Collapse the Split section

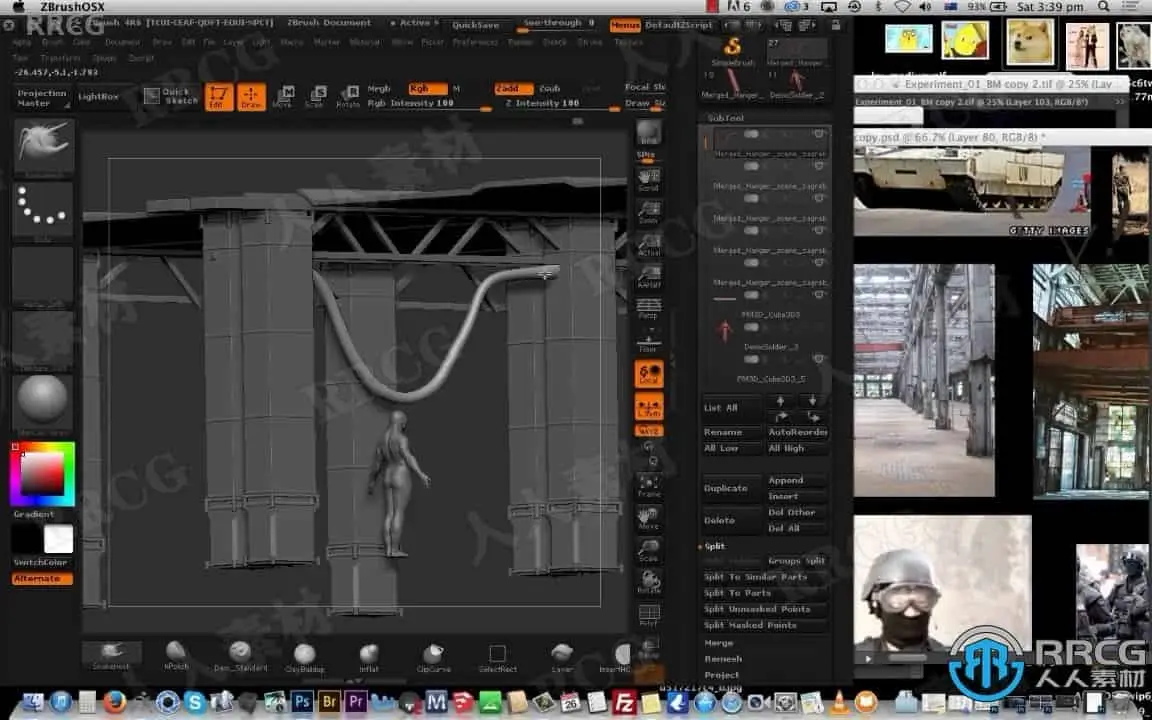tap(714, 546)
